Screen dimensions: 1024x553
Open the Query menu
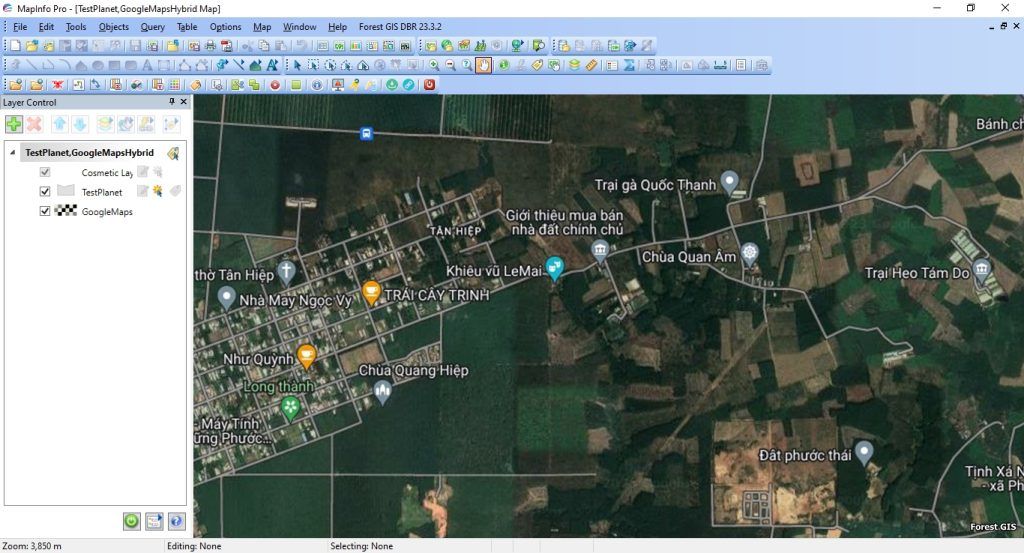[x=152, y=27]
